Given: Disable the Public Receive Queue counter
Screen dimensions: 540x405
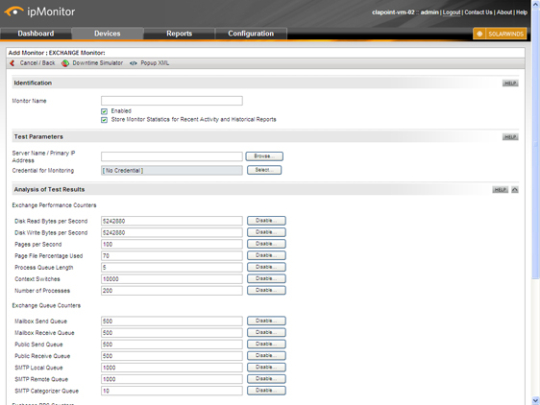Looking at the screenshot, I should click(x=266, y=356).
